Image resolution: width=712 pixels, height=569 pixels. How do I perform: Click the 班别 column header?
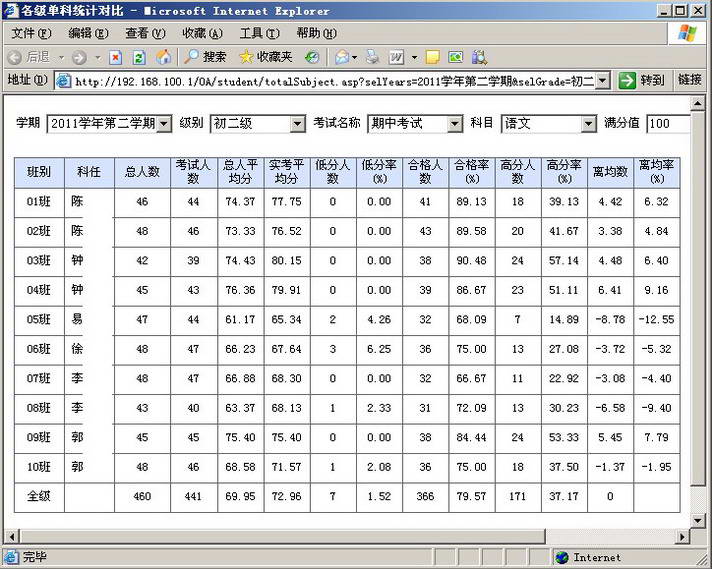[x=39, y=173]
